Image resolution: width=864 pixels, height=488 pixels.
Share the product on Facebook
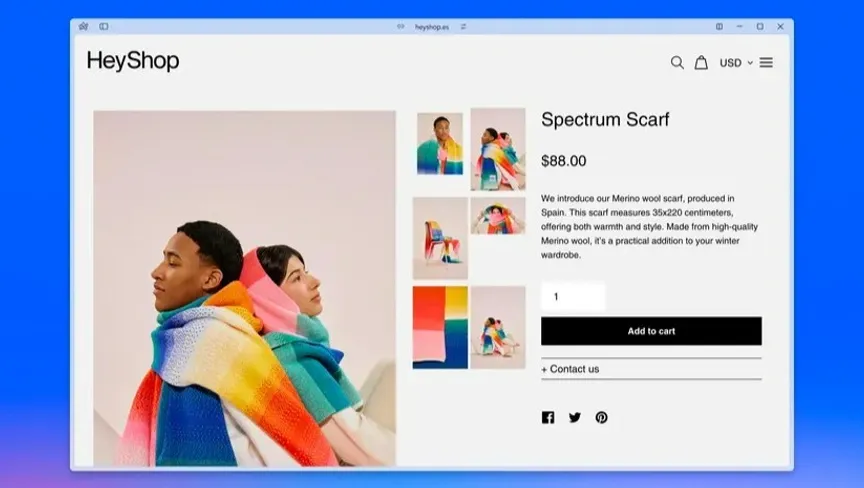548,417
